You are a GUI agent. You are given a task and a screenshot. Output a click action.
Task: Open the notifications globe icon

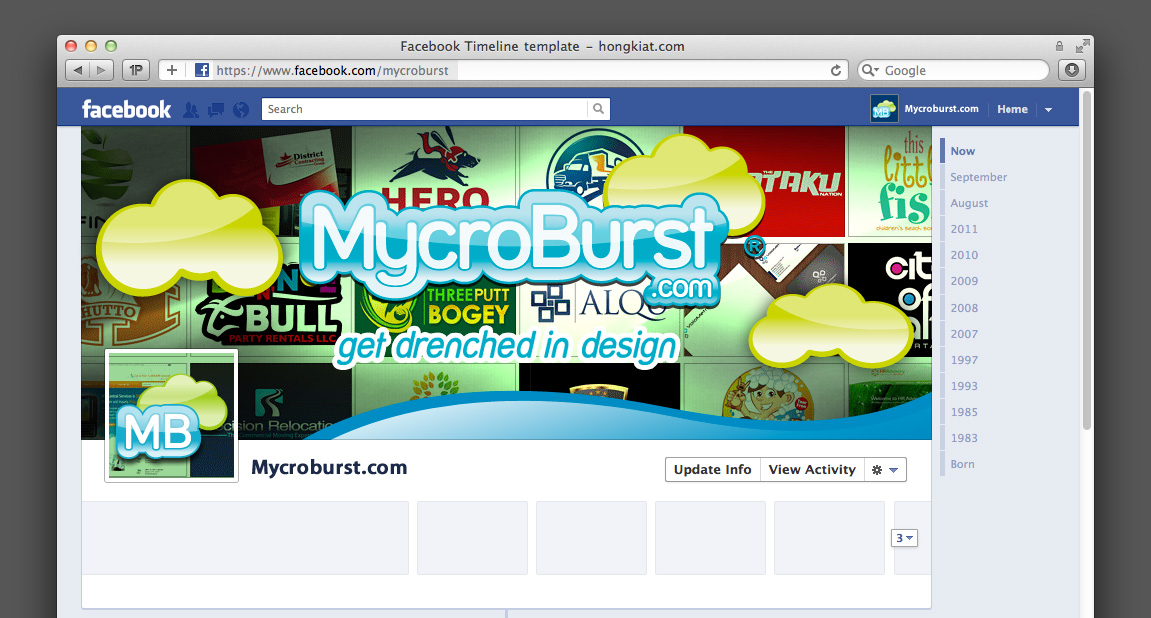[240, 110]
